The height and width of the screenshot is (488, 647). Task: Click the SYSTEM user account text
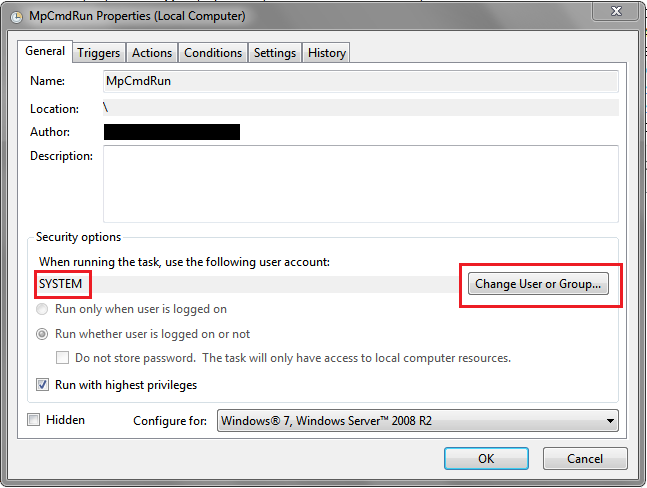pyautogui.click(x=61, y=284)
